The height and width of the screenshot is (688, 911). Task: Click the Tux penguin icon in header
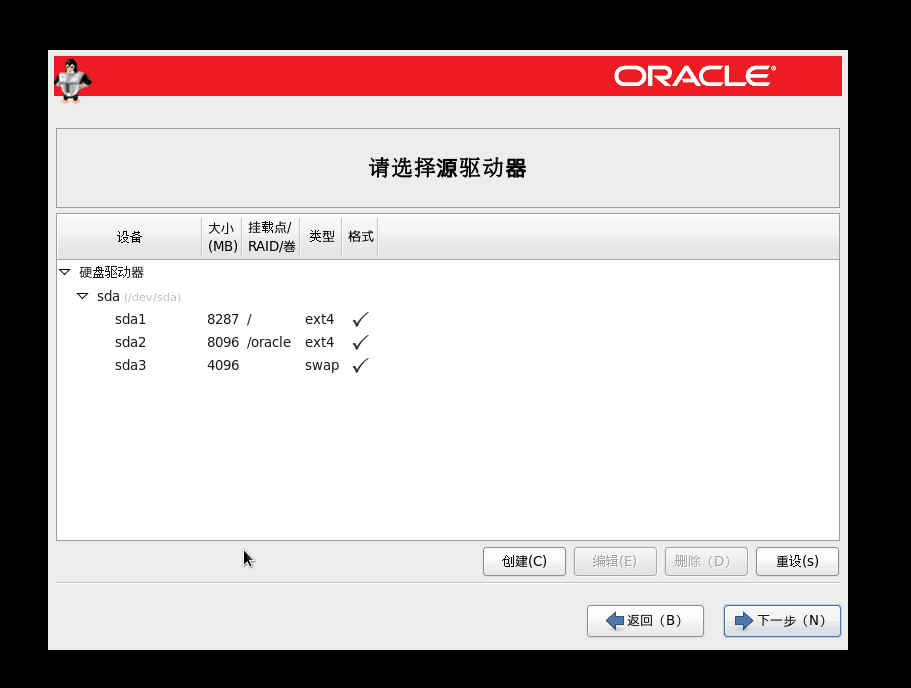(x=71, y=79)
